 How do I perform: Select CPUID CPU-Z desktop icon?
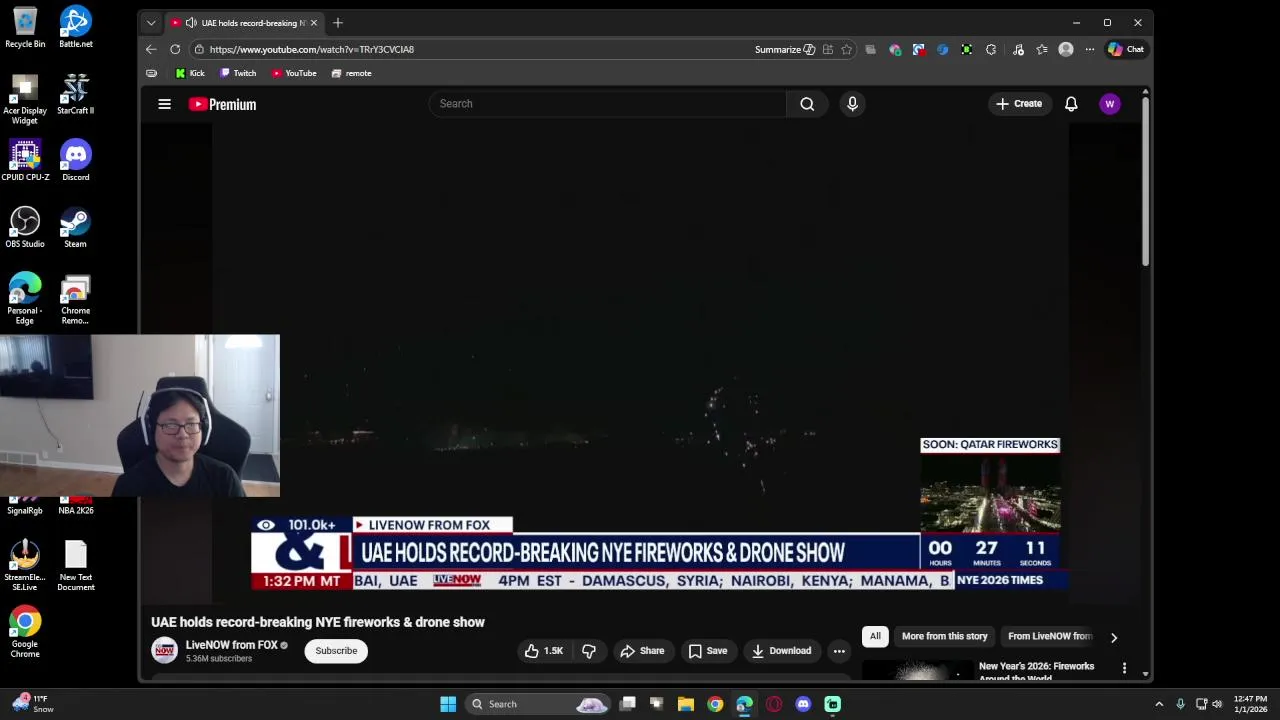25,161
